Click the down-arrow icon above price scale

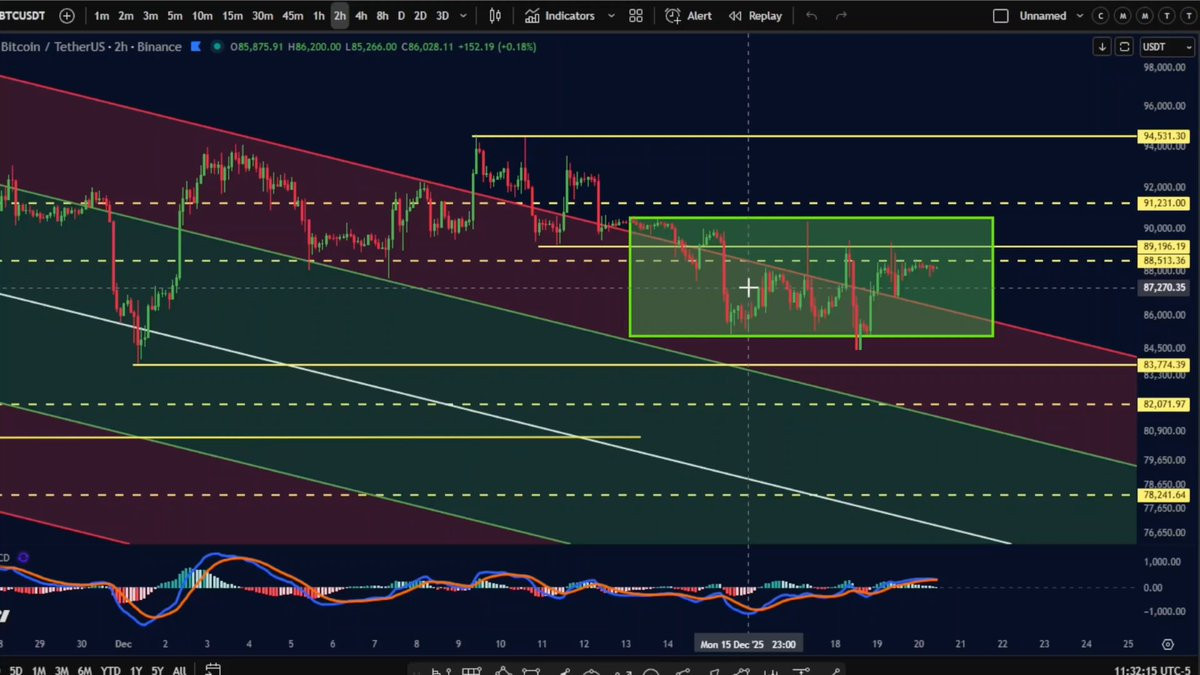tap(1102, 47)
